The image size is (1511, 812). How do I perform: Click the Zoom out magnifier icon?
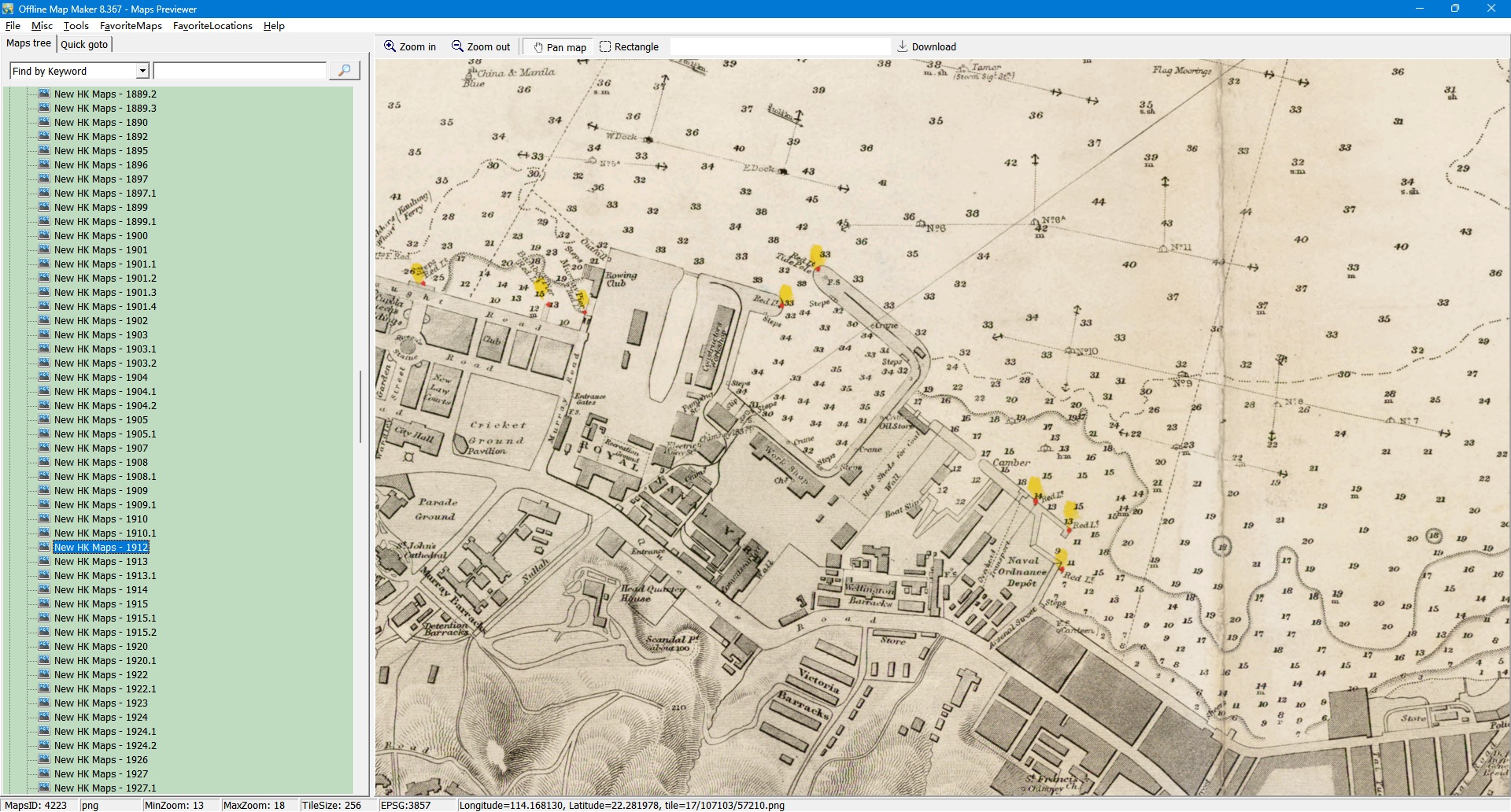click(457, 46)
